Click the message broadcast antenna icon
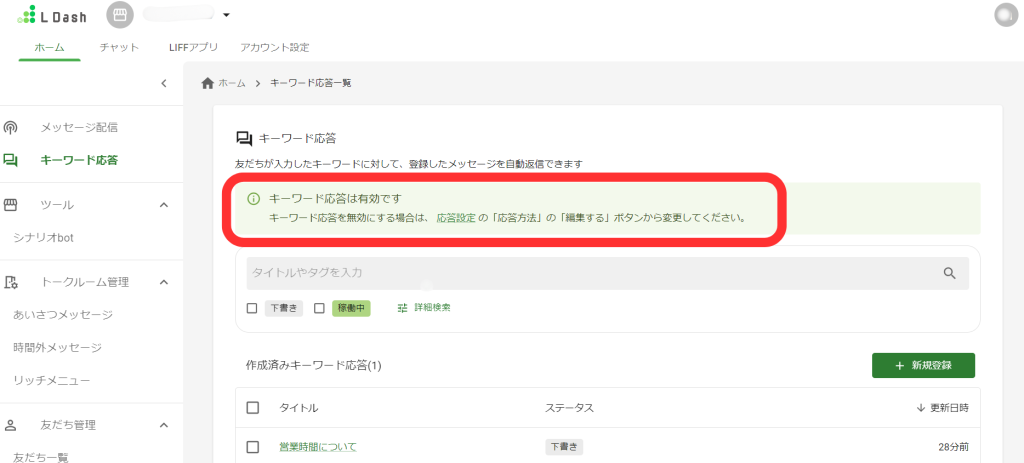This screenshot has height=463, width=1024. (x=11, y=127)
